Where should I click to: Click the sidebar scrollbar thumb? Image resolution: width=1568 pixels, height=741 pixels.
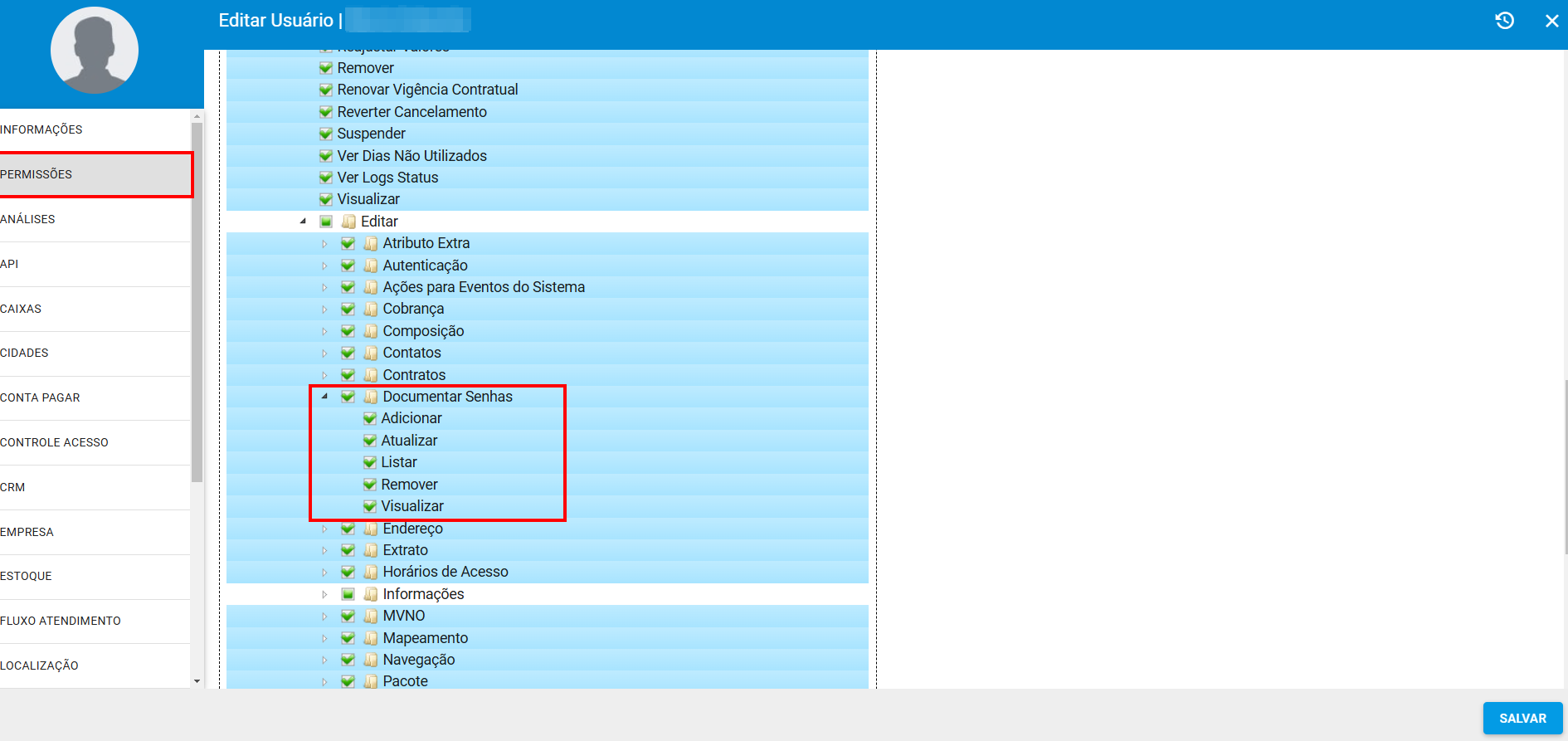click(197, 302)
